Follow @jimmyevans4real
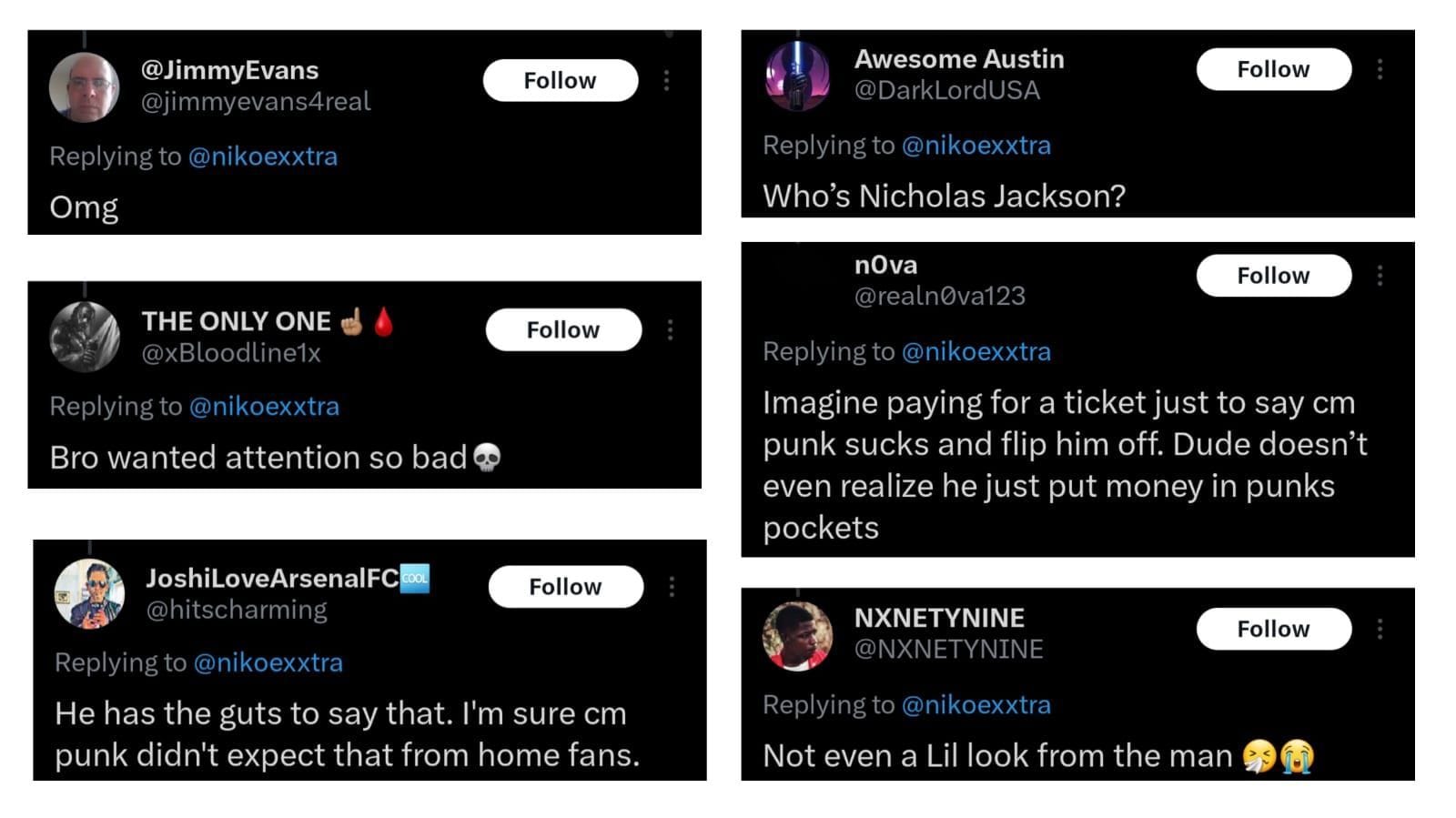 pyautogui.click(x=560, y=80)
